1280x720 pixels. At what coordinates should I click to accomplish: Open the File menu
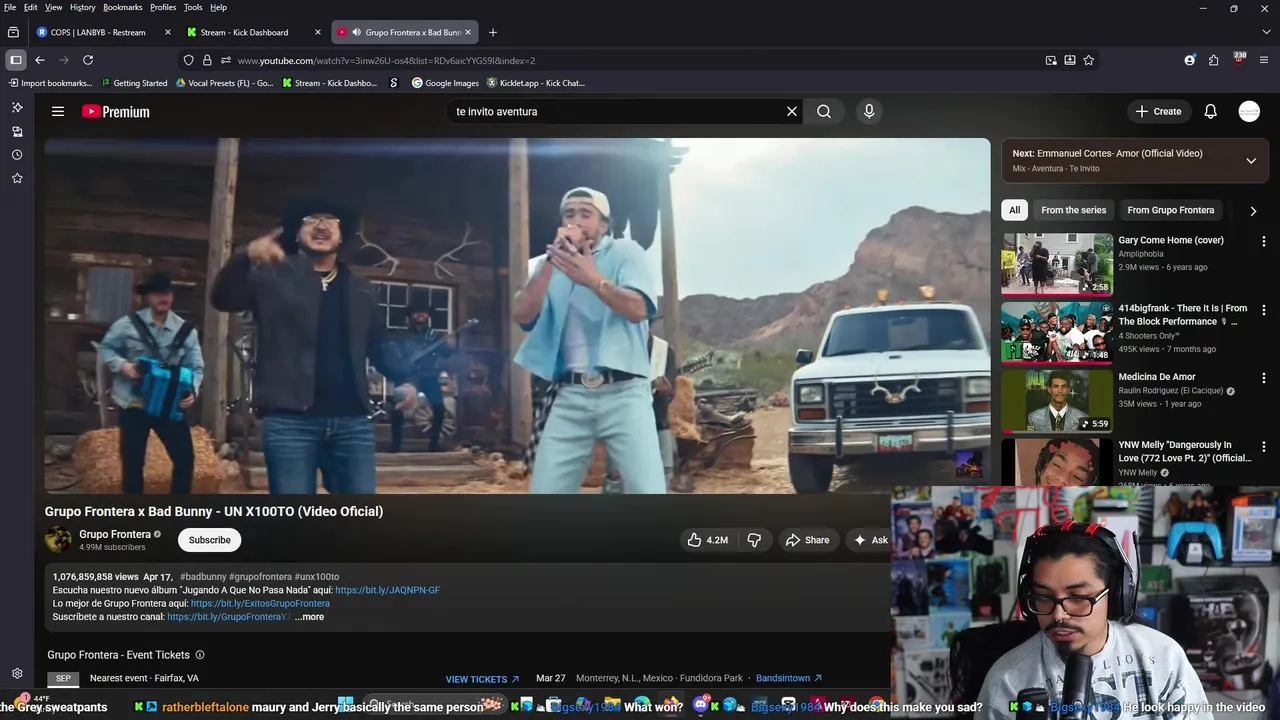tap(11, 7)
